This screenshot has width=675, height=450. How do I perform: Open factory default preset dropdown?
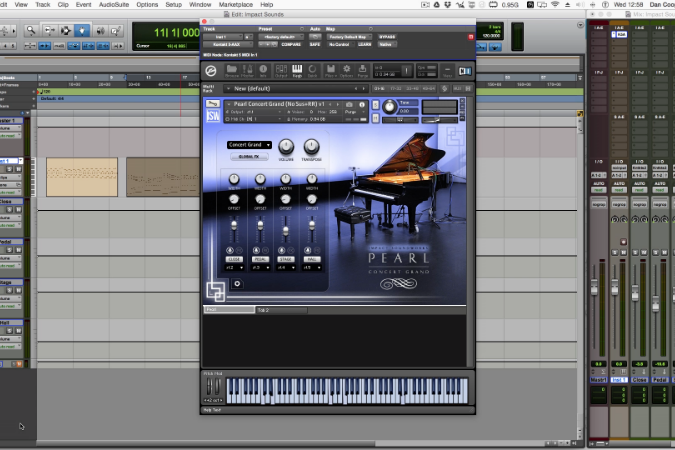(x=281, y=37)
